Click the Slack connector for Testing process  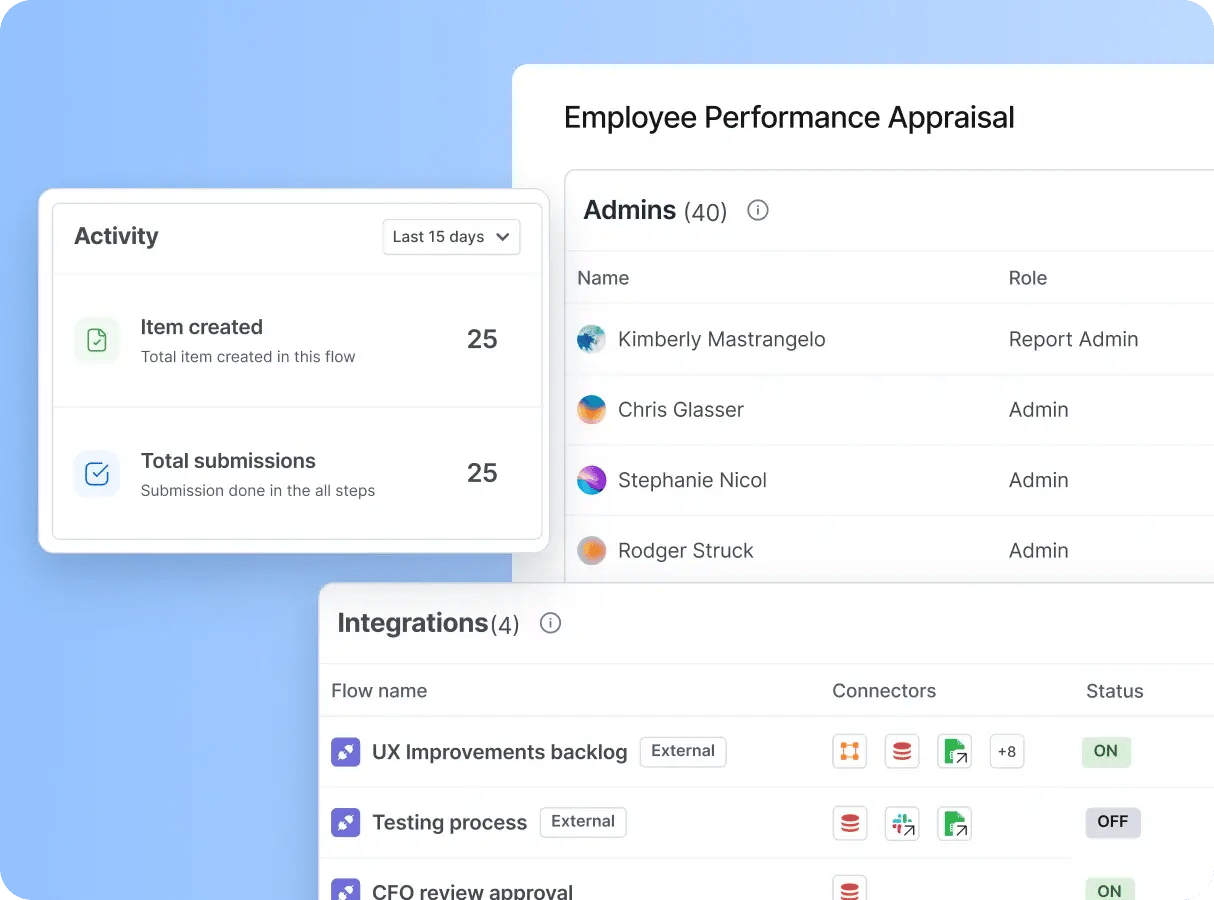click(902, 823)
